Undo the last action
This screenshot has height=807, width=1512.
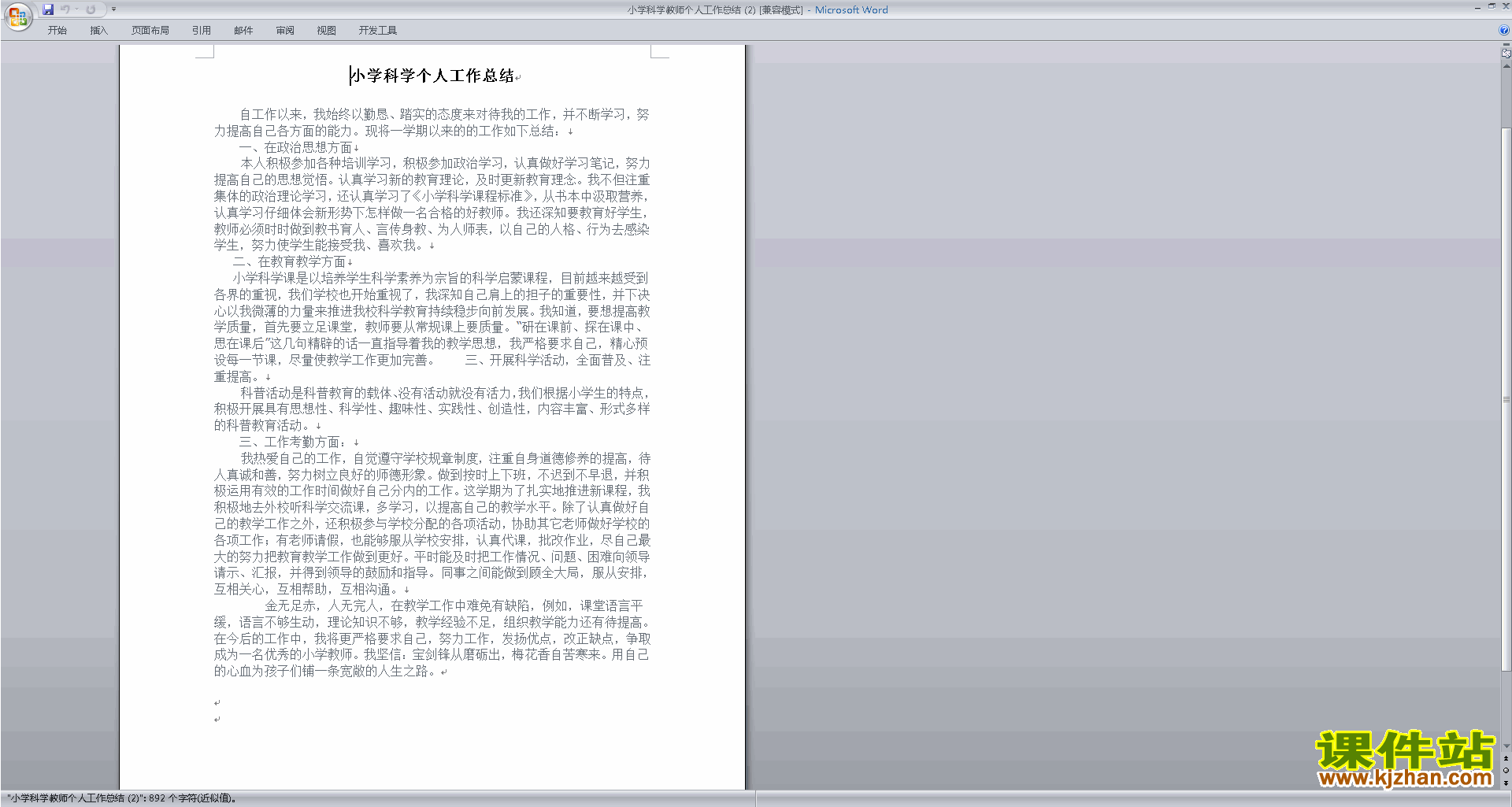65,9
